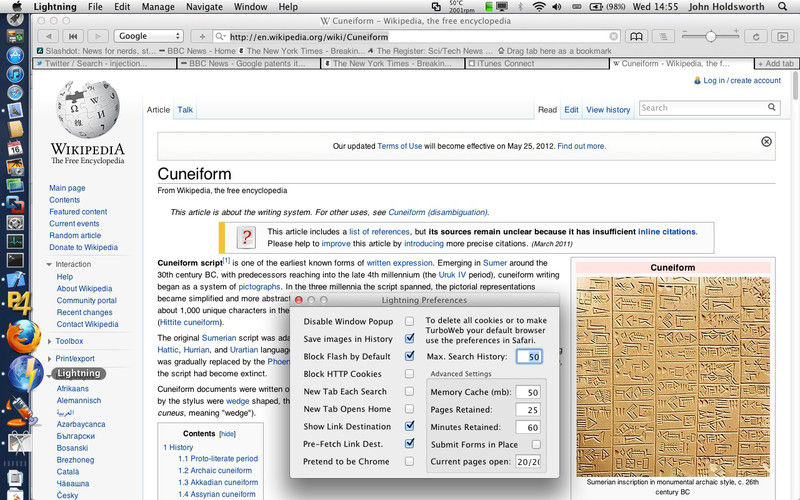Open the App Store dock icon
This screenshot has width=800, height=500.
[x=15, y=55]
